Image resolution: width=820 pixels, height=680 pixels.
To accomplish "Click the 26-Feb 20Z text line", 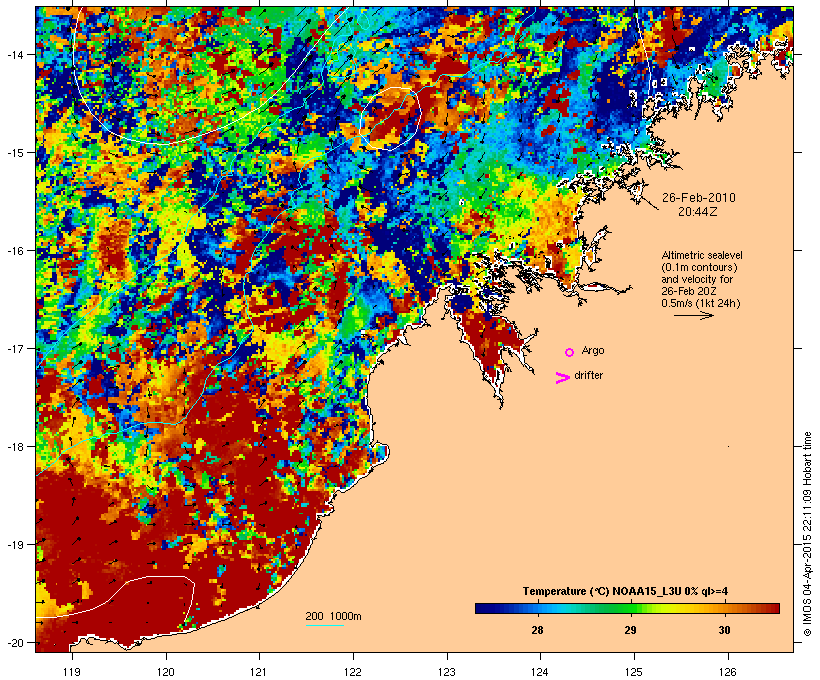I will pyautogui.click(x=689, y=291).
